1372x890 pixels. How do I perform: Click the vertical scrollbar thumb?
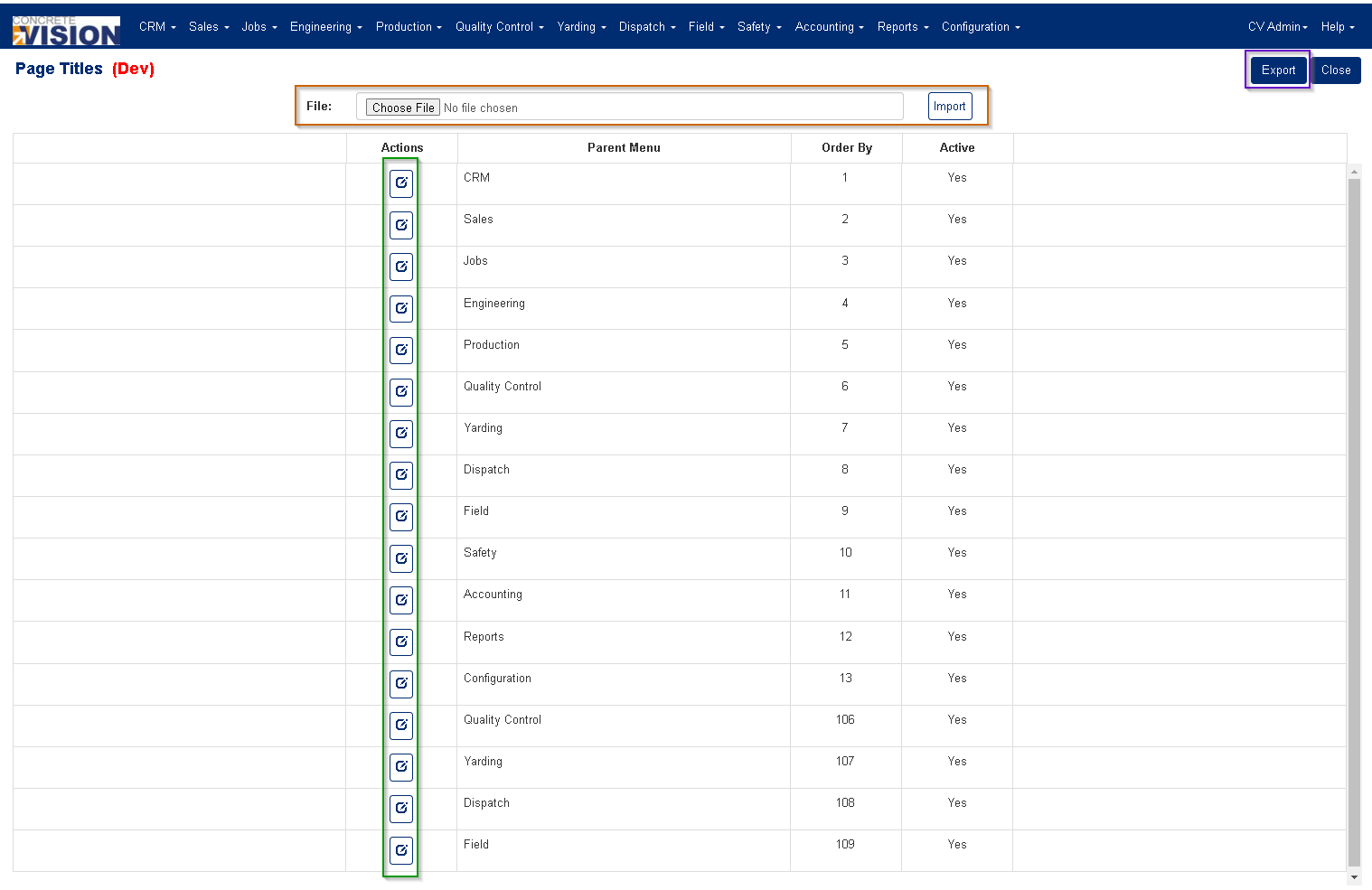1354,521
